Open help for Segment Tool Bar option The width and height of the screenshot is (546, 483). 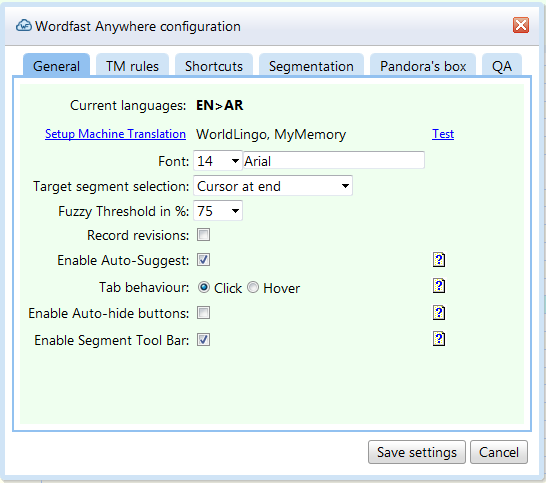[x=439, y=339]
